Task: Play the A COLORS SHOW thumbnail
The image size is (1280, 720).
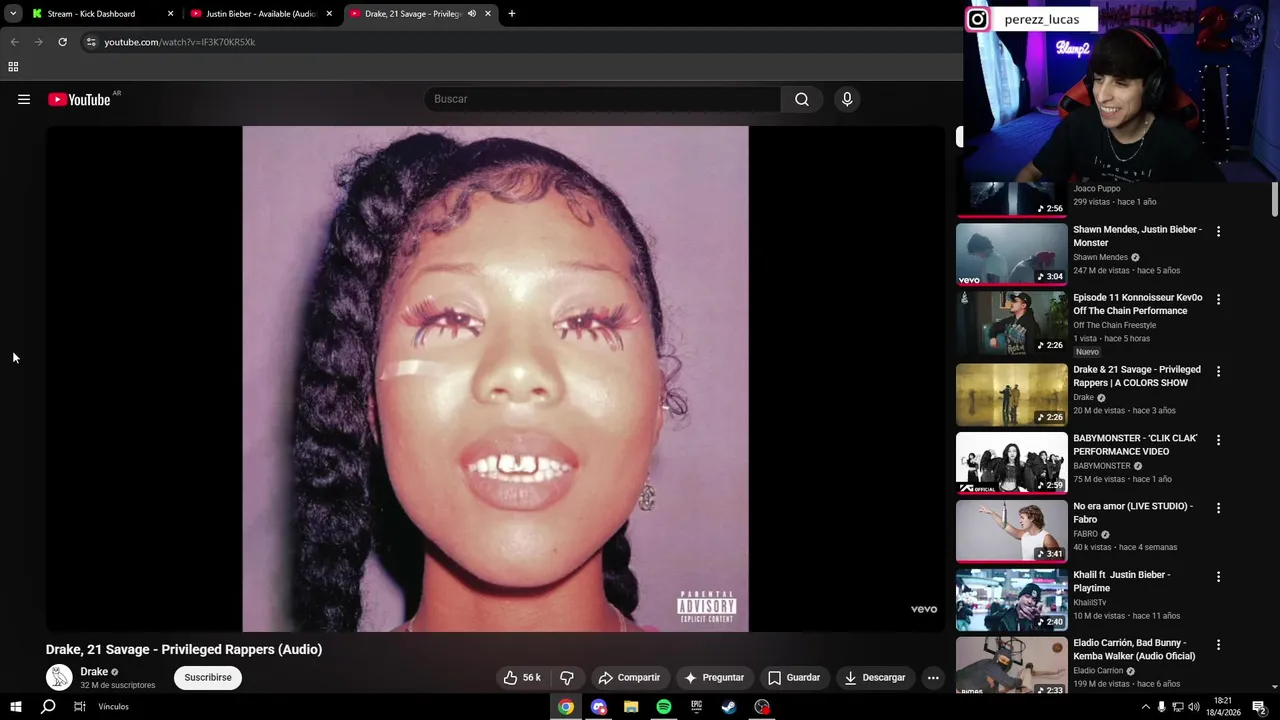Action: tap(1011, 394)
